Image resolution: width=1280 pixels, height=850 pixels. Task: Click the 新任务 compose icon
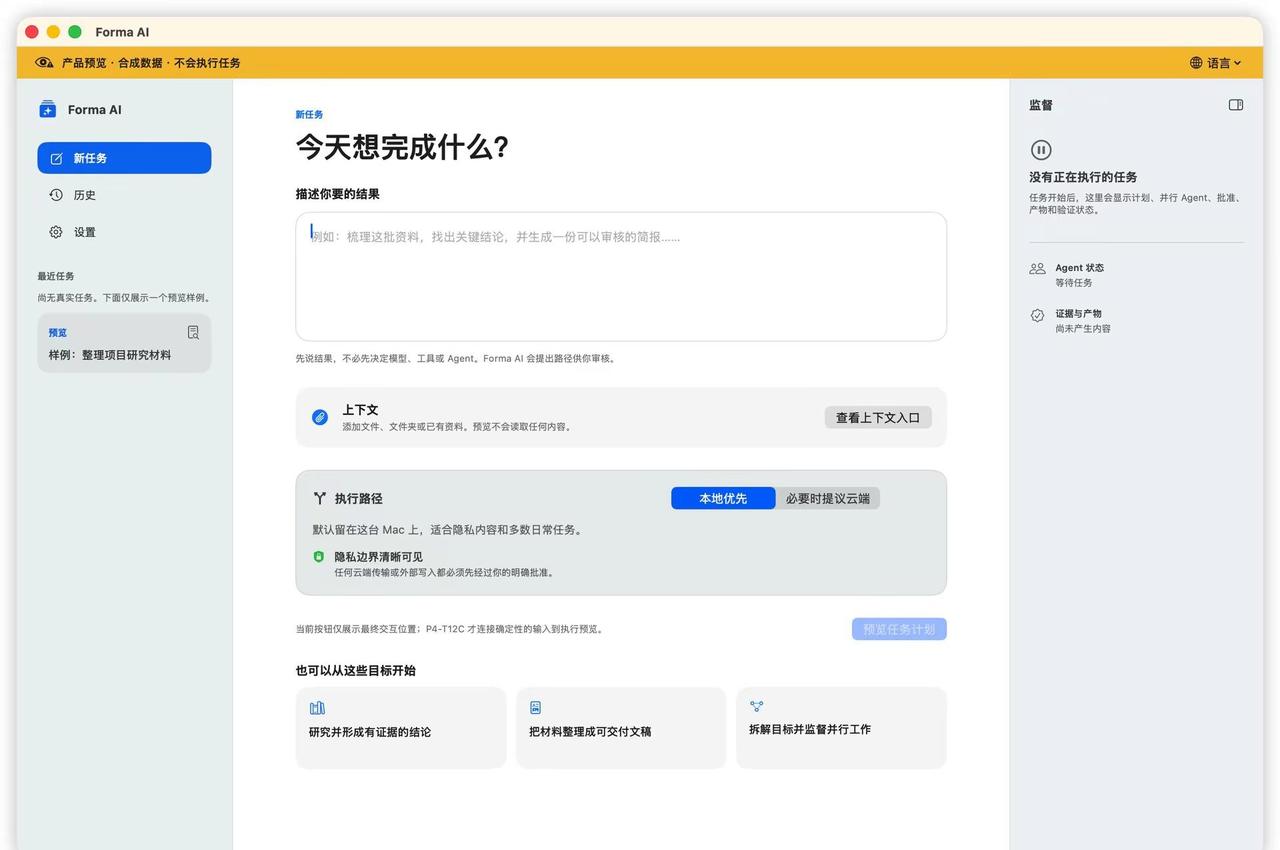coord(56,158)
